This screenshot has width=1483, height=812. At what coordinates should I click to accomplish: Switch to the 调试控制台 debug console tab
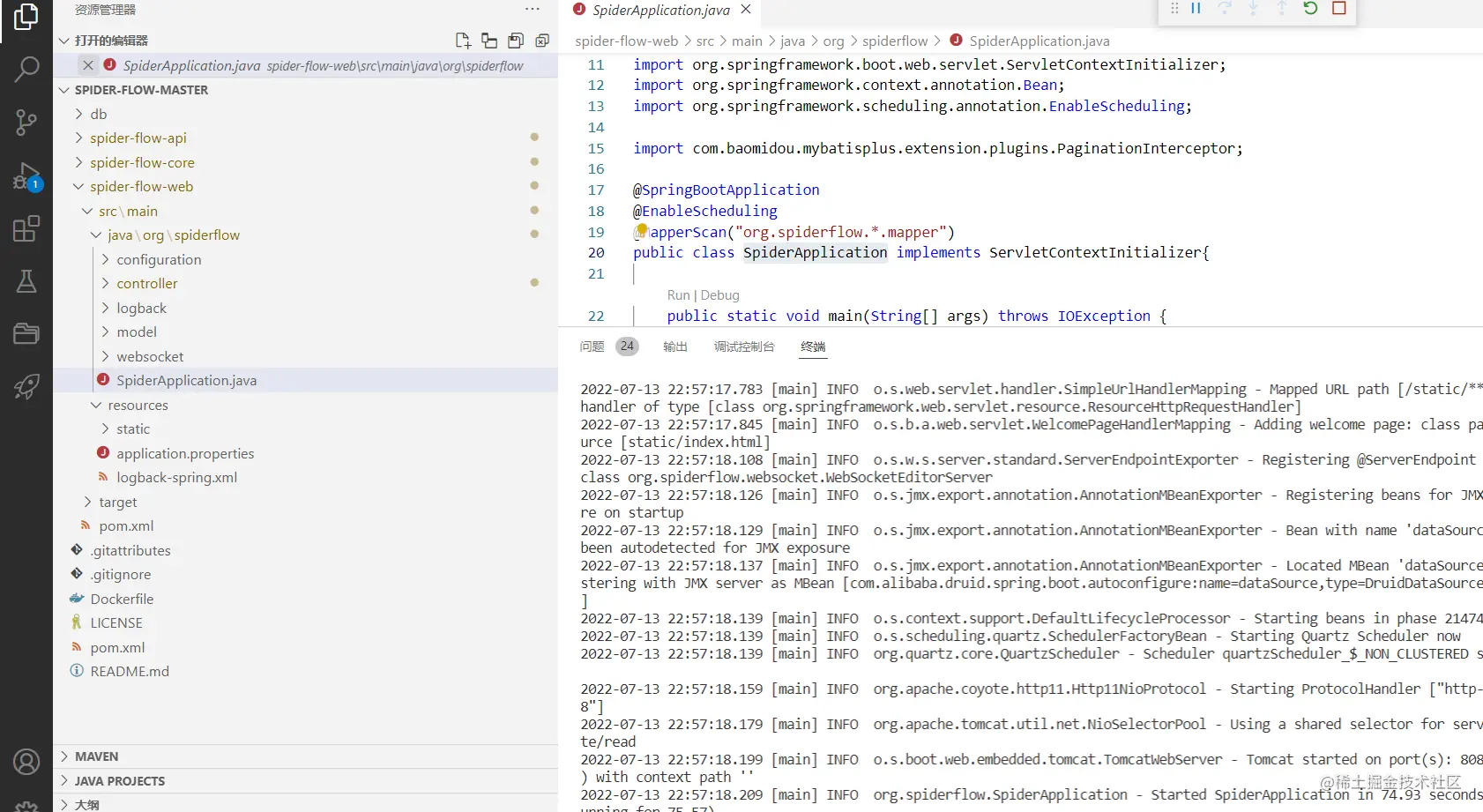click(744, 346)
